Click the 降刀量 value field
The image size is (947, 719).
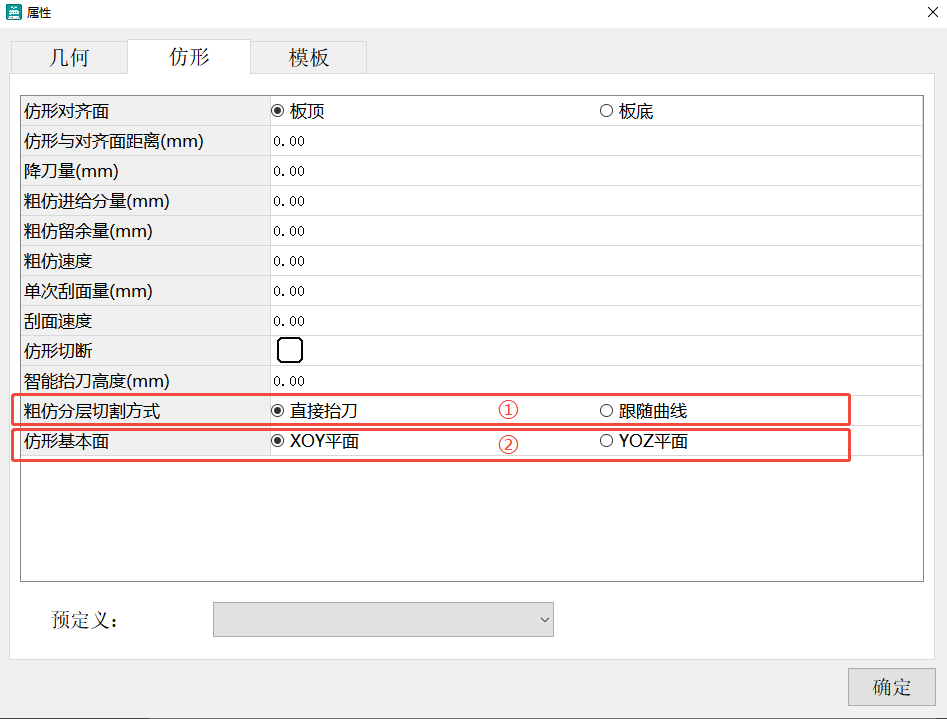click(595, 171)
